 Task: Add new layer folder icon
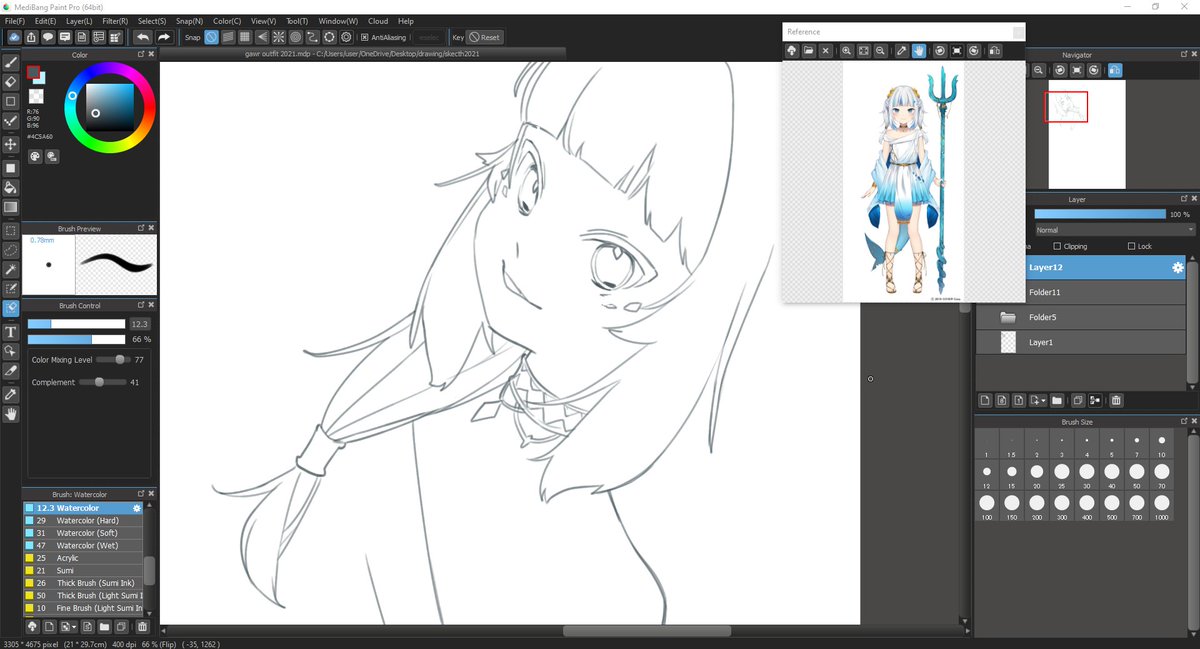(1056, 400)
